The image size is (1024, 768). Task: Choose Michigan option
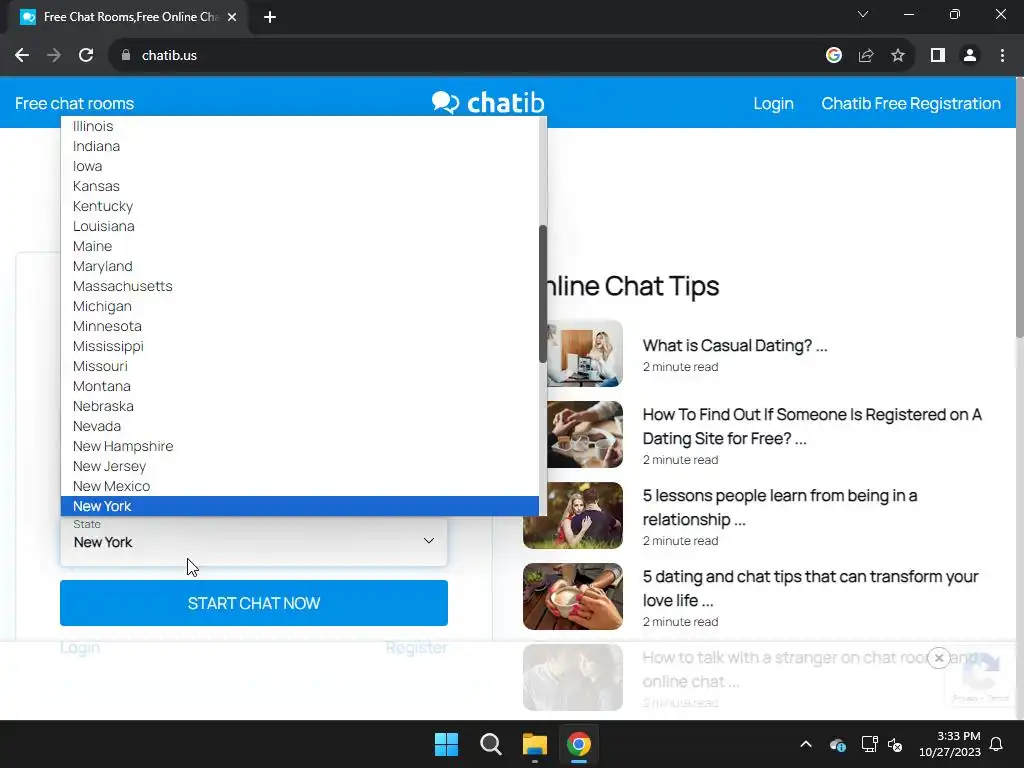(300, 306)
